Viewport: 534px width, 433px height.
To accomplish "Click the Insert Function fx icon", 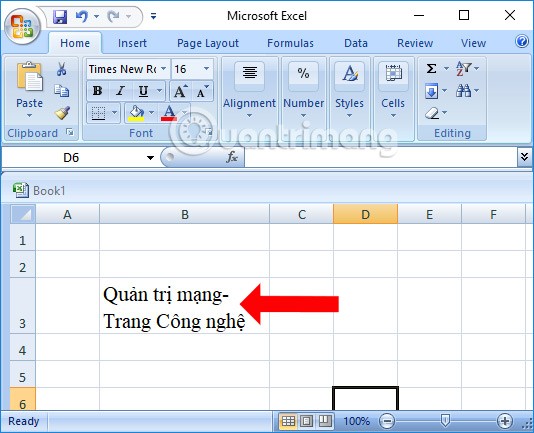I will click(x=232, y=157).
